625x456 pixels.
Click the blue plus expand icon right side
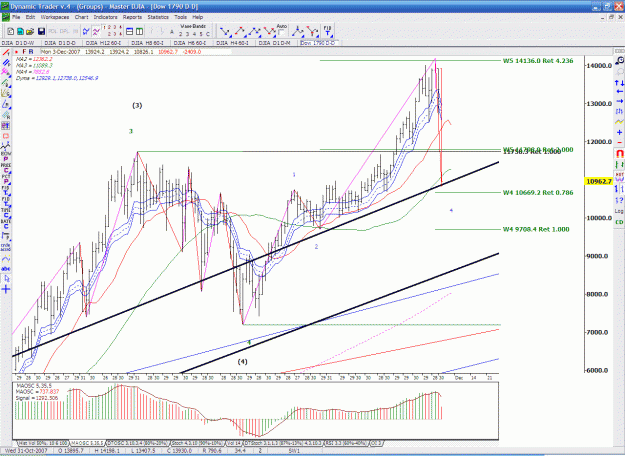coord(619,132)
